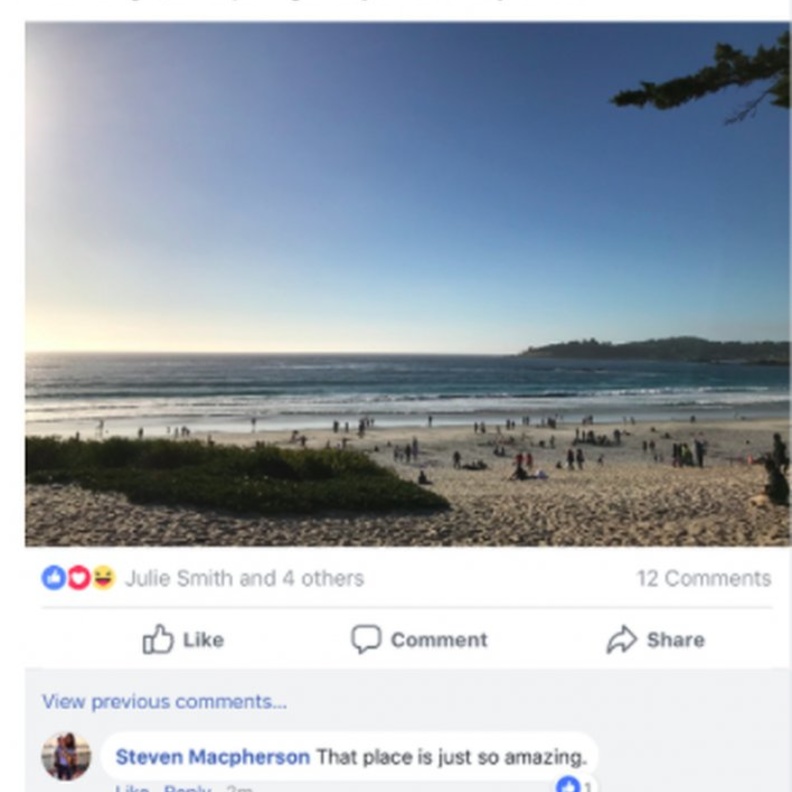Expand "View previous comments..."
792x792 pixels.
[x=164, y=702]
